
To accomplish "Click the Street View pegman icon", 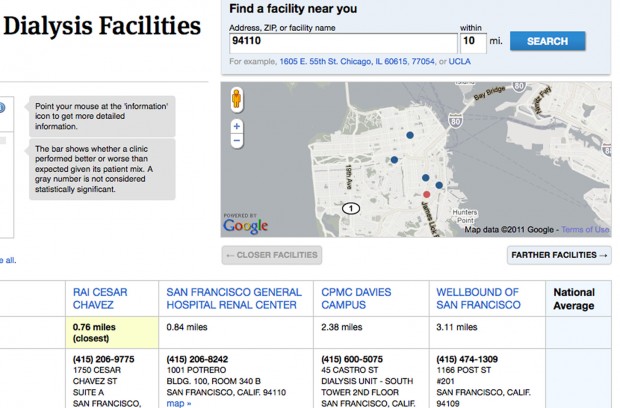I will coord(237,101).
